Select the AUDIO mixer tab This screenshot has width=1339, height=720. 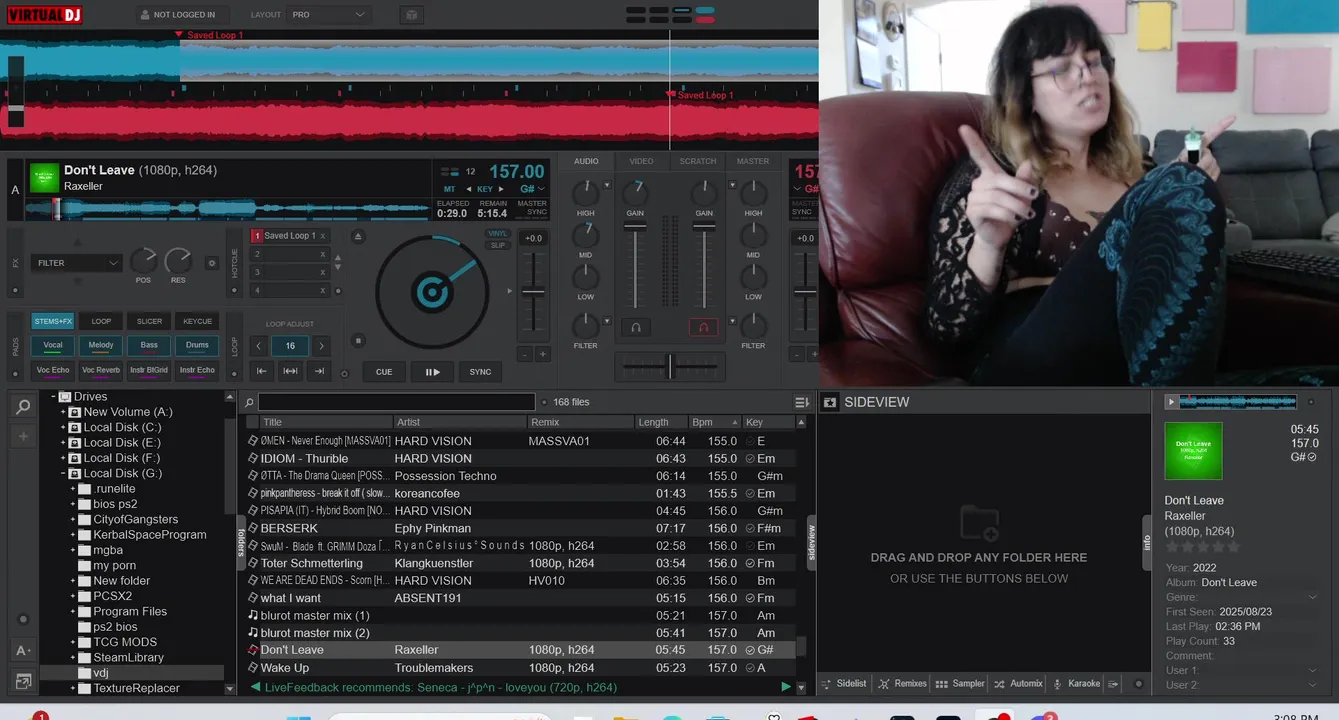586,161
